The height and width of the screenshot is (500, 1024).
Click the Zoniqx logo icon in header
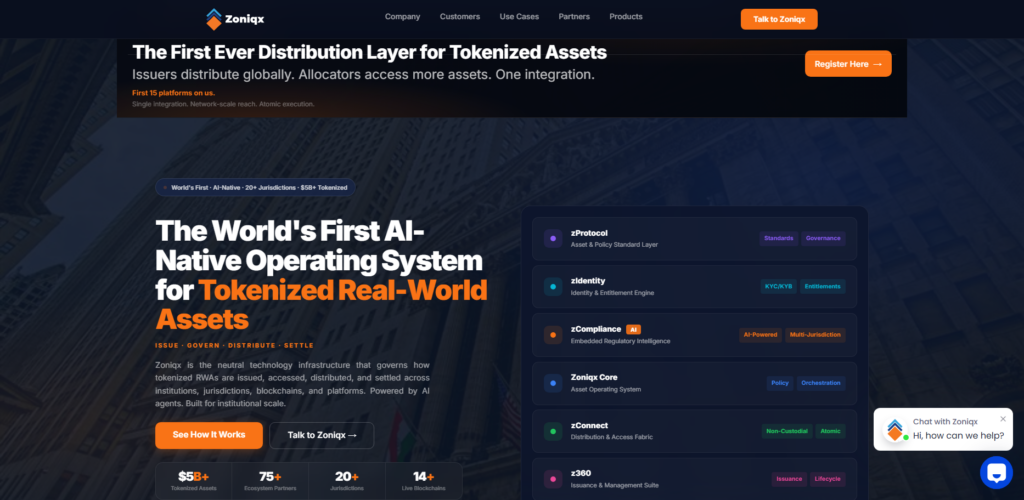(214, 19)
